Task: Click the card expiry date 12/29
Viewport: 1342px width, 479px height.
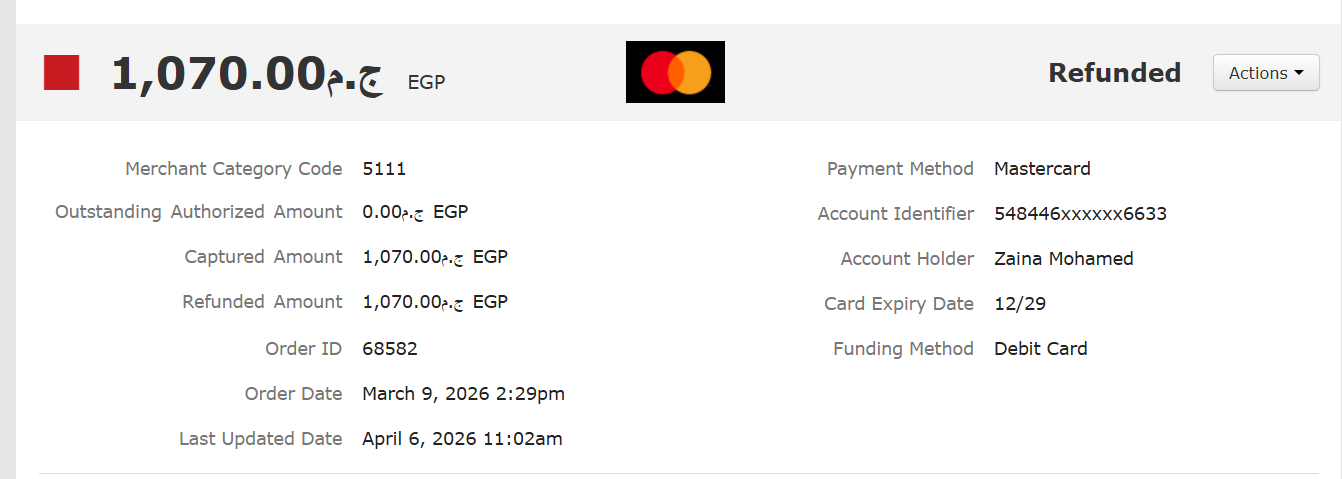Action: 1020,304
